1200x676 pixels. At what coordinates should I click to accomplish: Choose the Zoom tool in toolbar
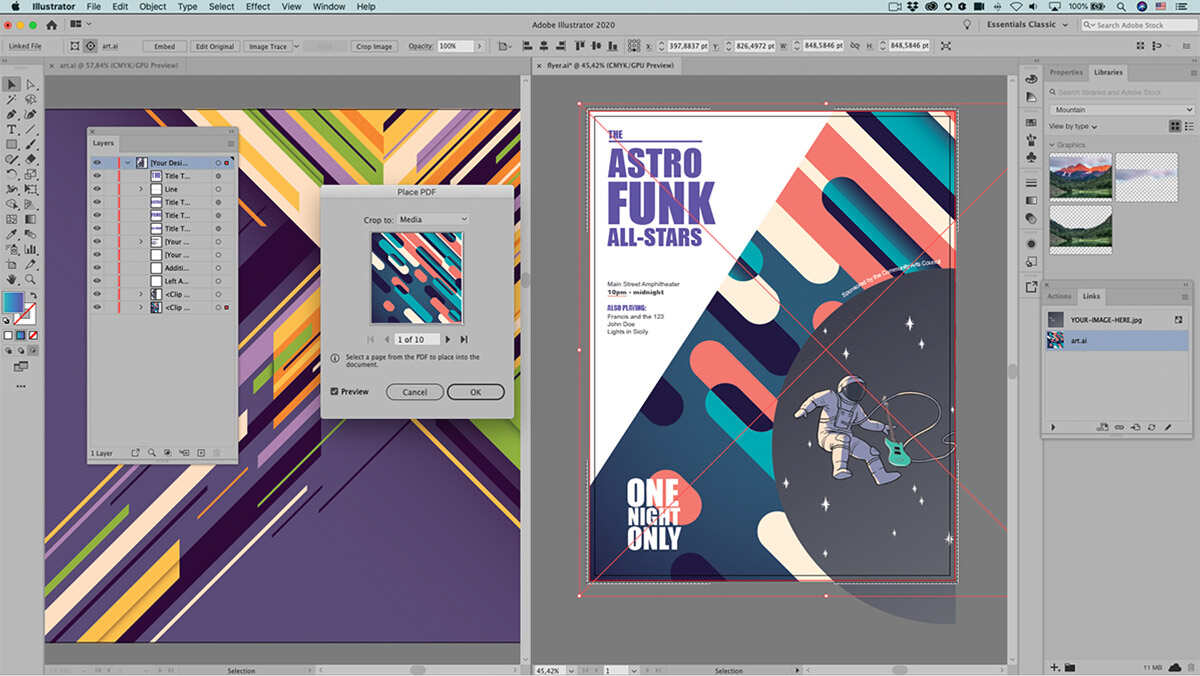tap(31, 280)
